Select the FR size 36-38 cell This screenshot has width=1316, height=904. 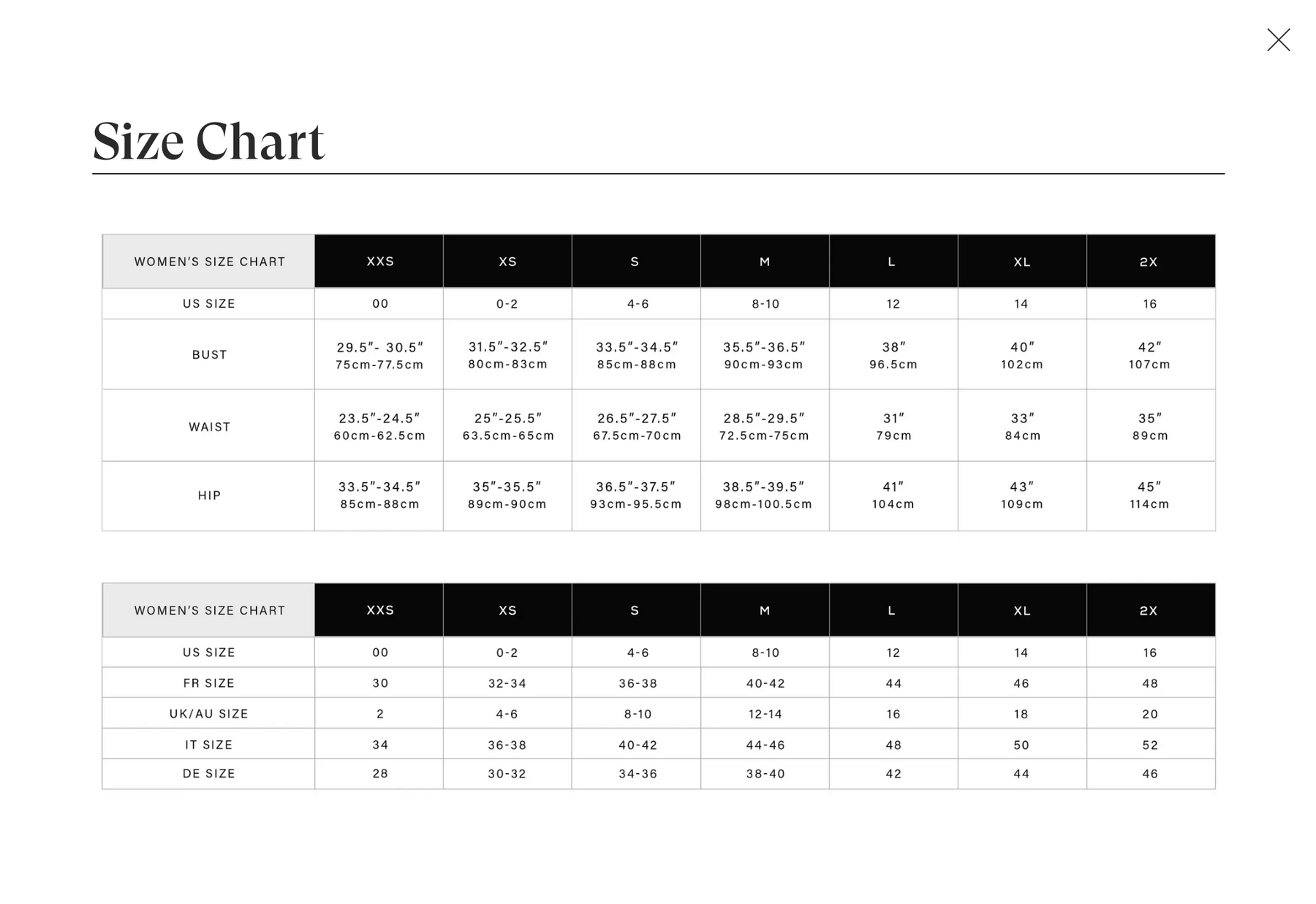(638, 683)
